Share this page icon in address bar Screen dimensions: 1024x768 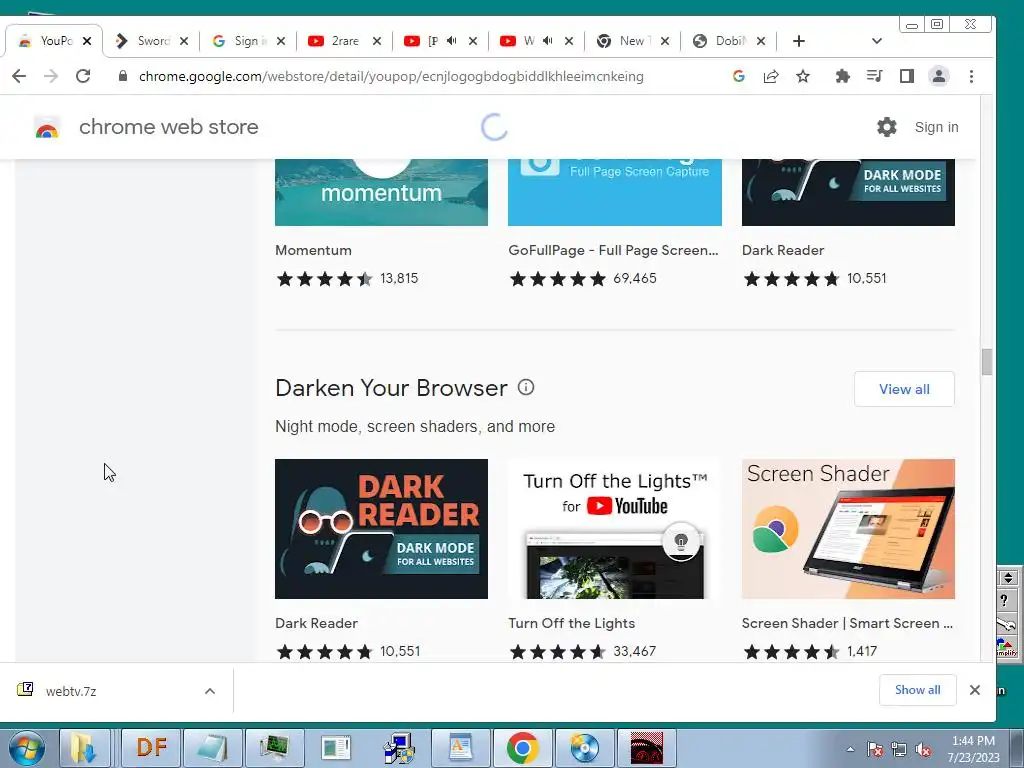coord(771,76)
